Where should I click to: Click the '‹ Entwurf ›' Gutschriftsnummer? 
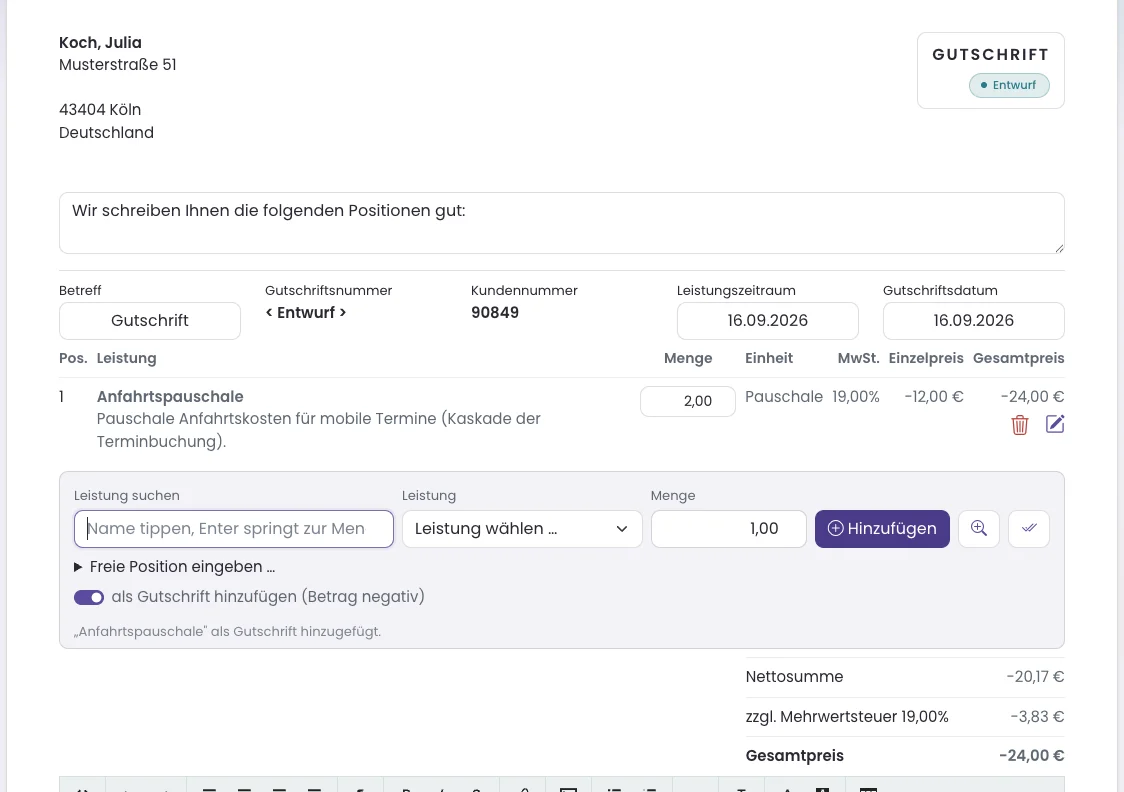click(x=306, y=312)
